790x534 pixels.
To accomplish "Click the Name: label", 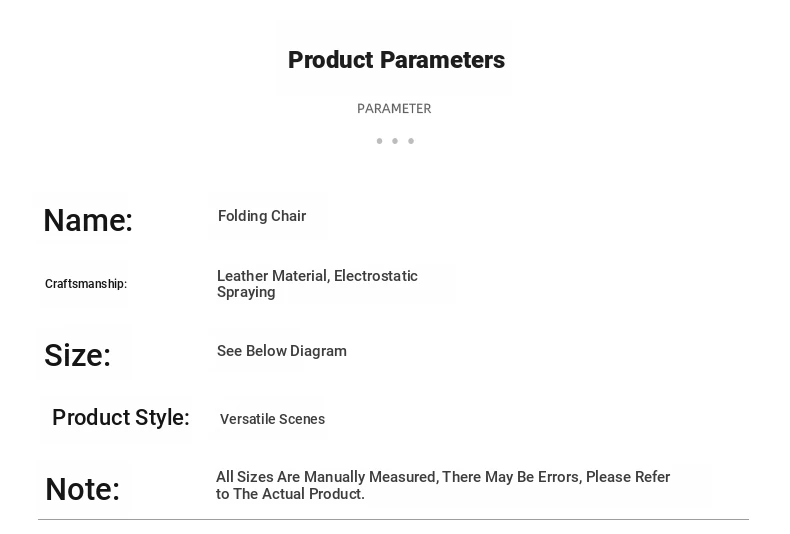I will coord(88,220).
